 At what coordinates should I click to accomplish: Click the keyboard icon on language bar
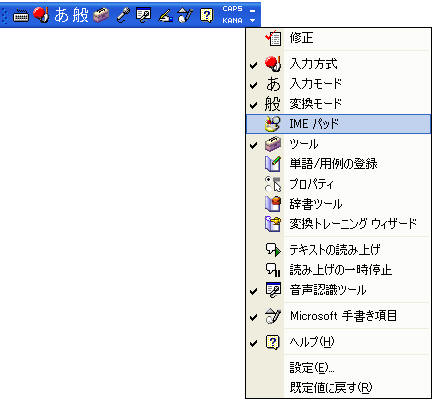pyautogui.click(x=21, y=16)
